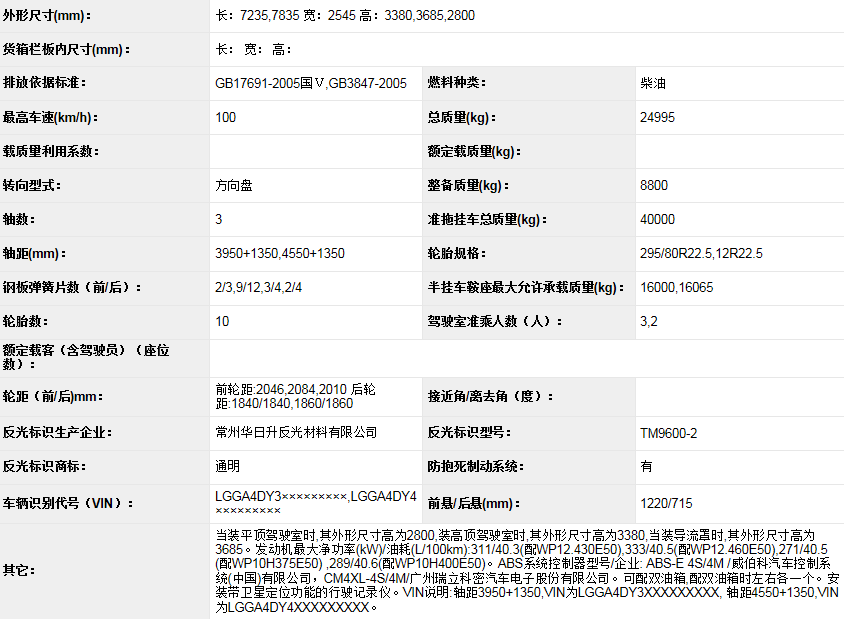
Task: Click the 轮胎数 value 10
Action: [222, 321]
